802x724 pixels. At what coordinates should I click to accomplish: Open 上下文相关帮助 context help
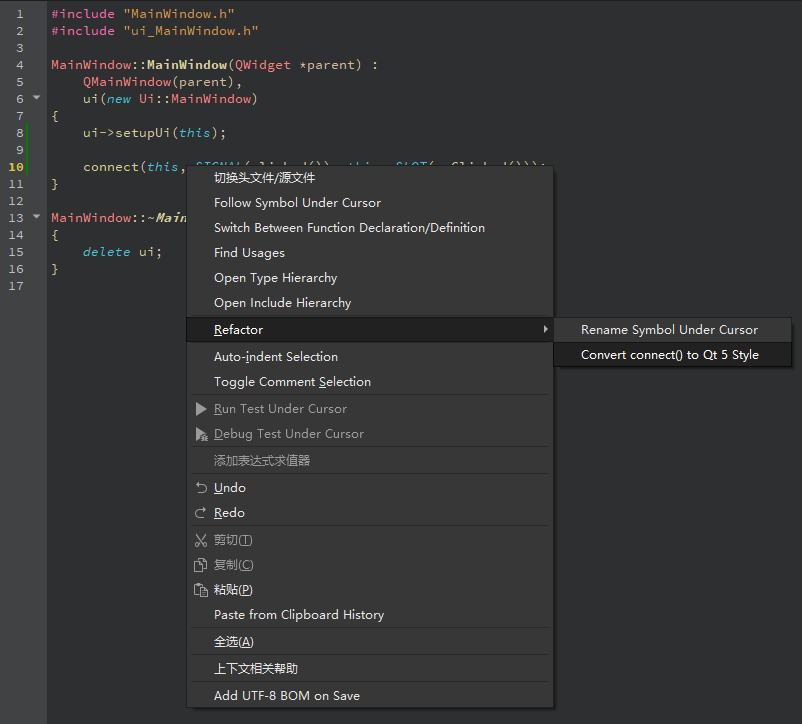[370, 669]
